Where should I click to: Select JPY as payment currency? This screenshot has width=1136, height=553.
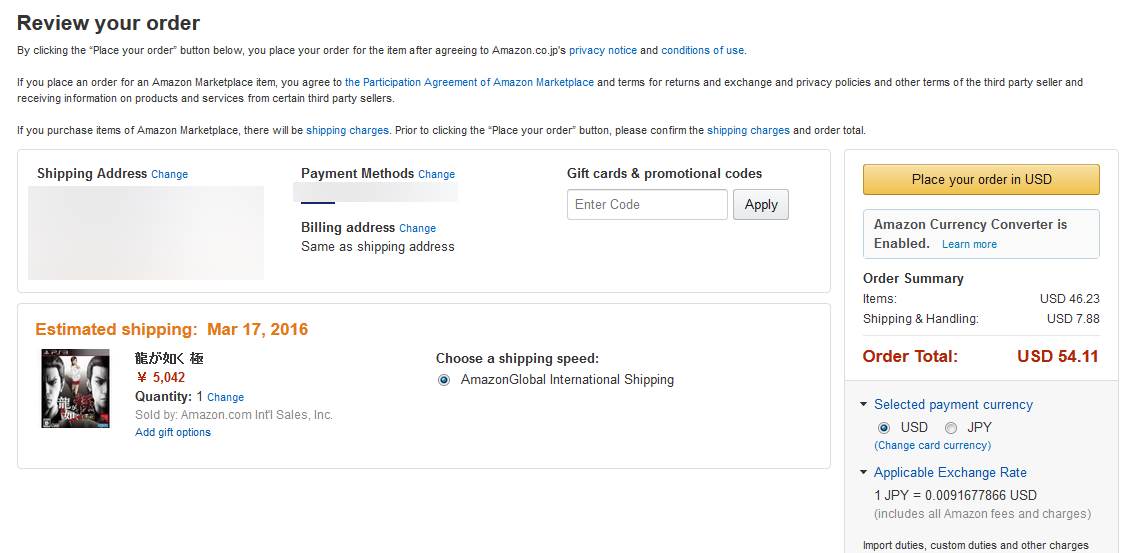(951, 427)
